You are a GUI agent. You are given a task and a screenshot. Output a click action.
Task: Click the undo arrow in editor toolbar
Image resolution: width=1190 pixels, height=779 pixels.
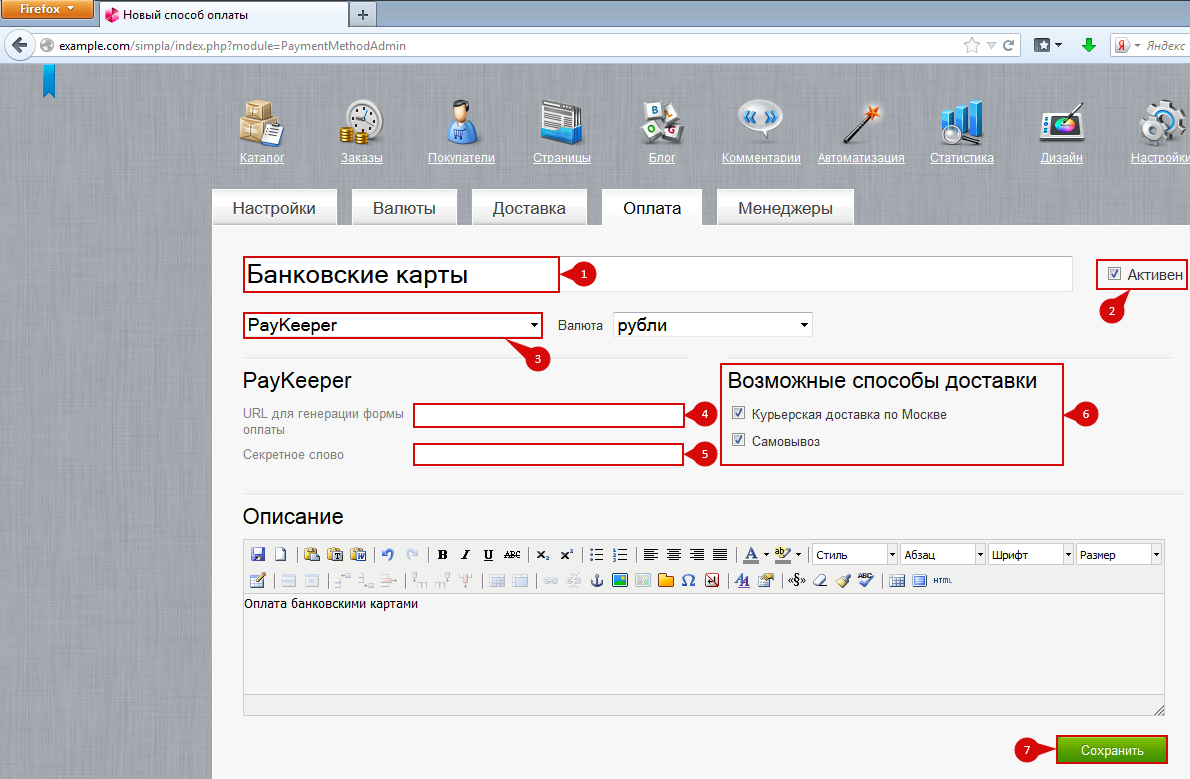click(388, 555)
